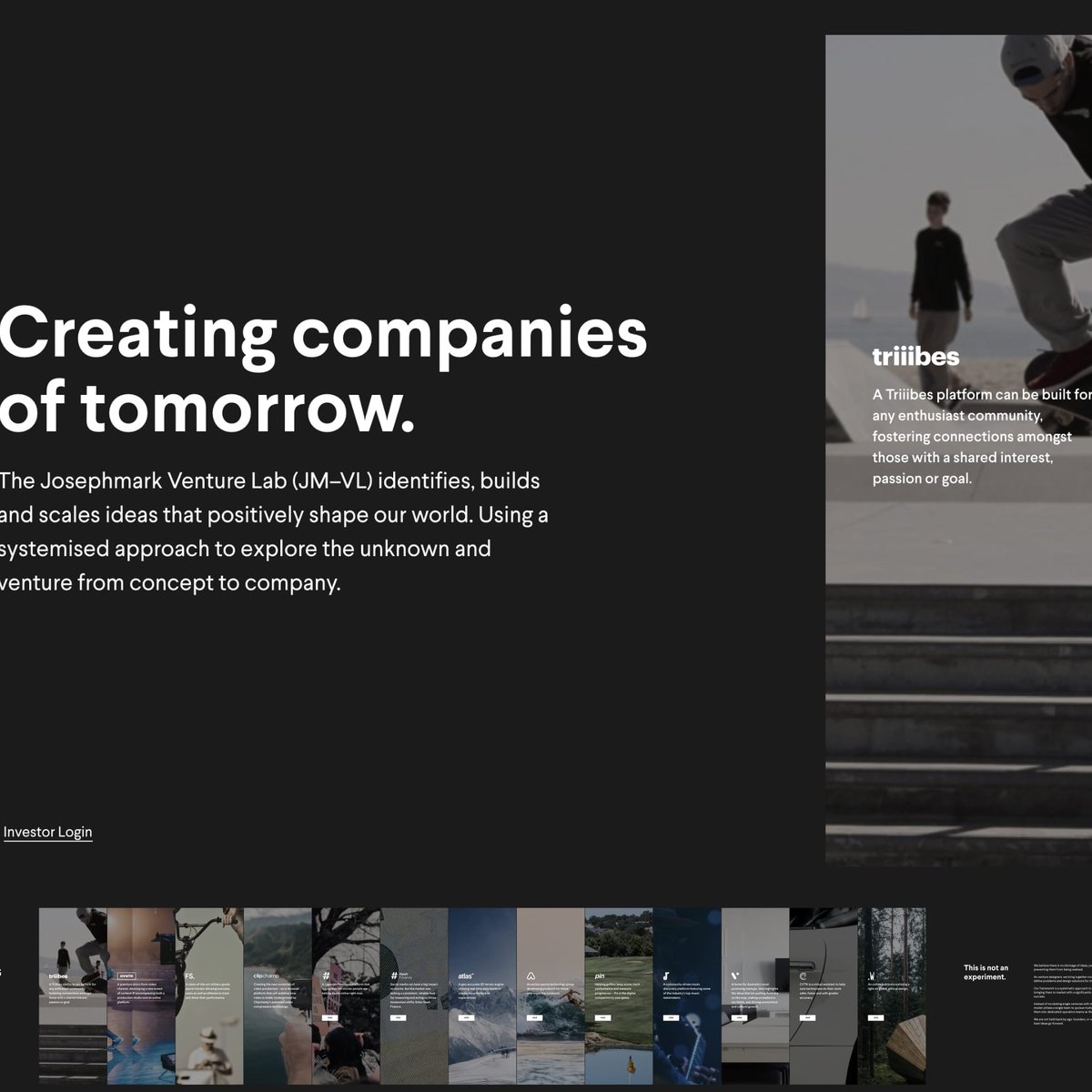The height and width of the screenshot is (1092, 1092).
Task: Click the 'Creating companies of tomorrow.' headline
Action: point(323,370)
